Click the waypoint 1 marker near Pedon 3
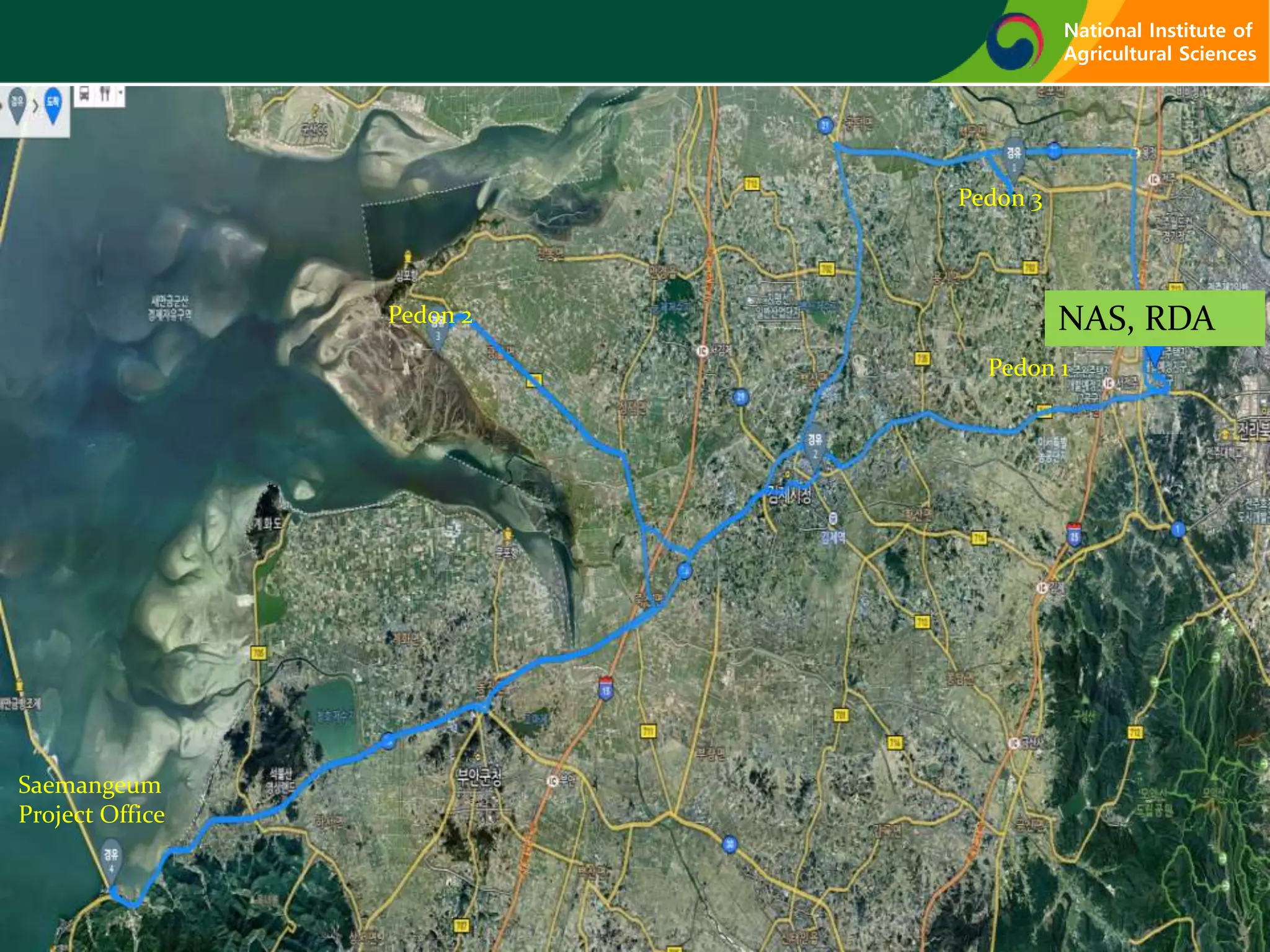Viewport: 1270px width, 952px height. click(1014, 157)
